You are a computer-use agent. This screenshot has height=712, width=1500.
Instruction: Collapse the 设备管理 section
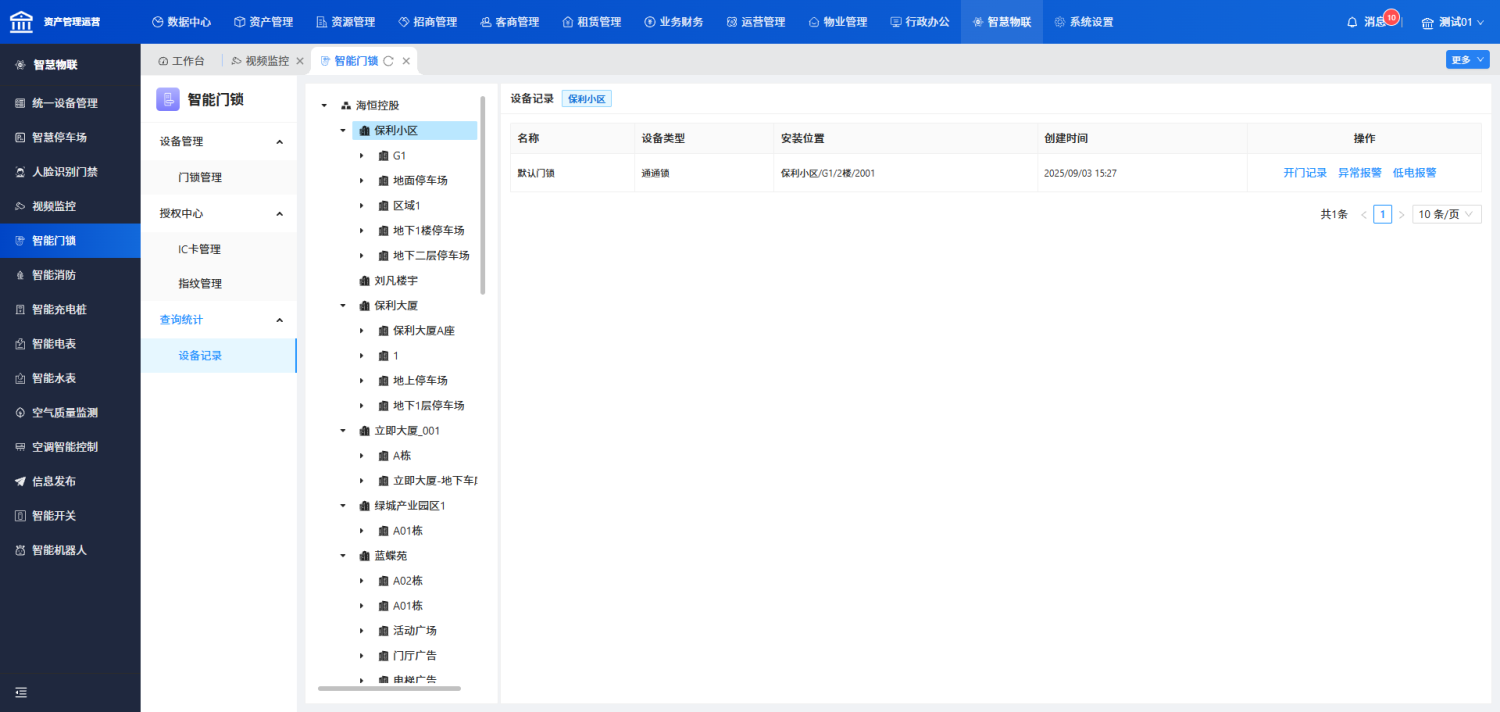pos(279,142)
